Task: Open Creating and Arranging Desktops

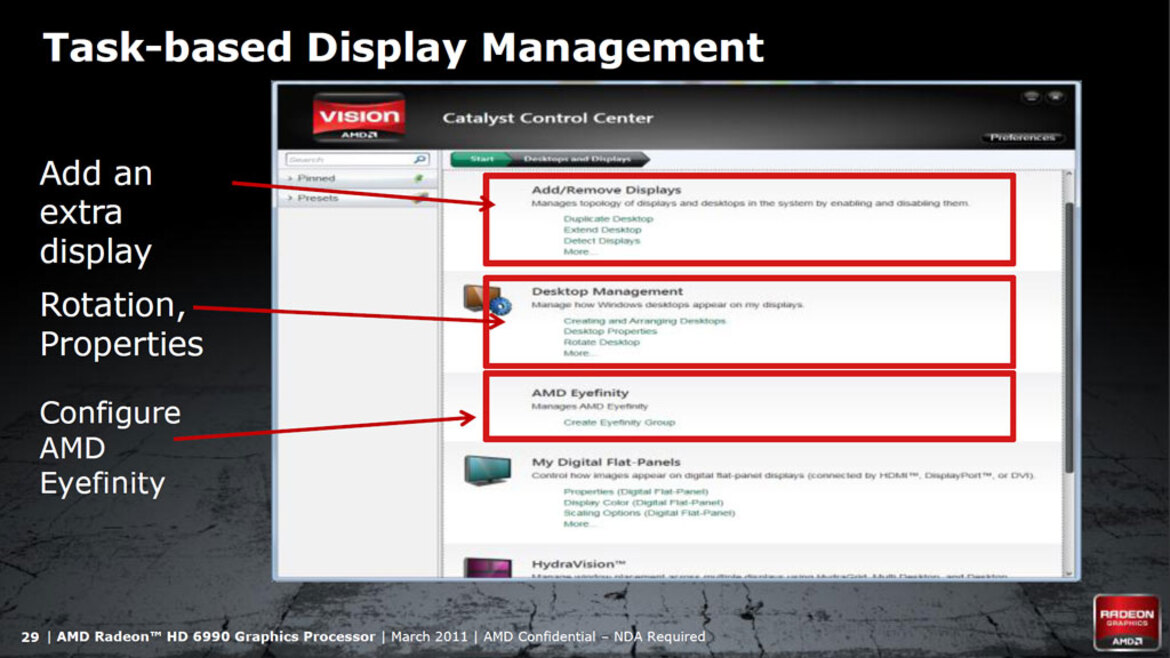Action: pos(645,321)
